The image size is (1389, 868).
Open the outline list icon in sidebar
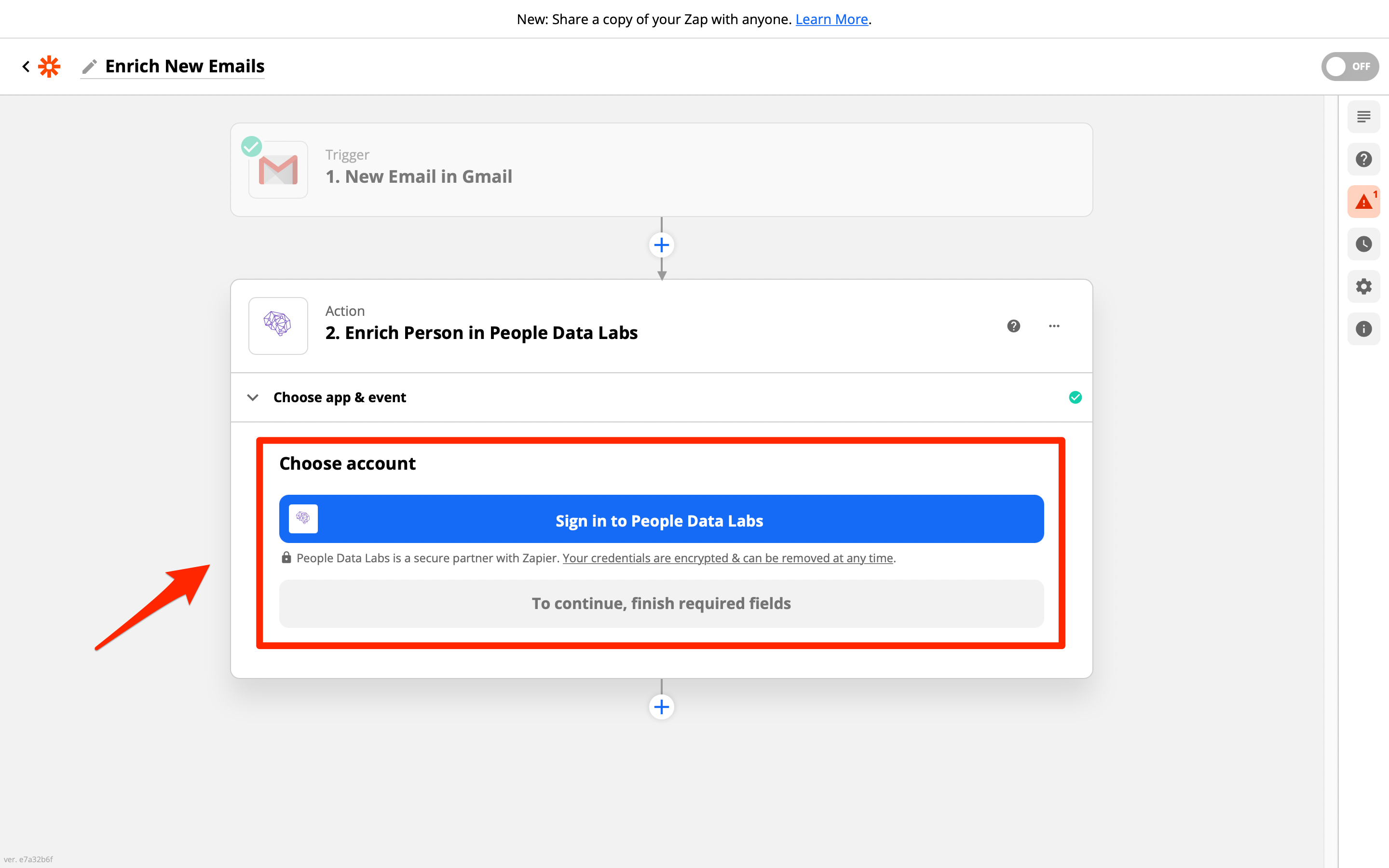click(1363, 117)
